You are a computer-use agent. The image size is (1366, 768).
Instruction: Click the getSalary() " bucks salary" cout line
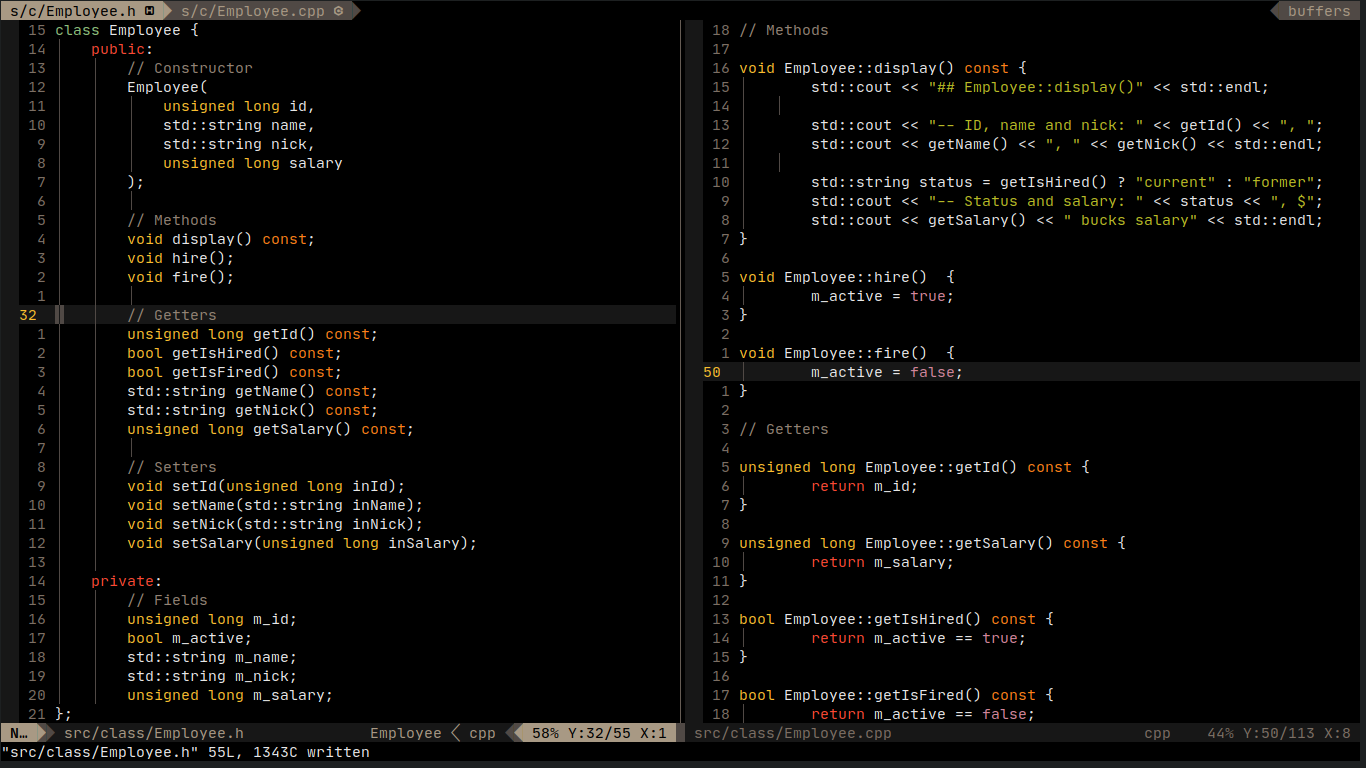tap(1067, 220)
